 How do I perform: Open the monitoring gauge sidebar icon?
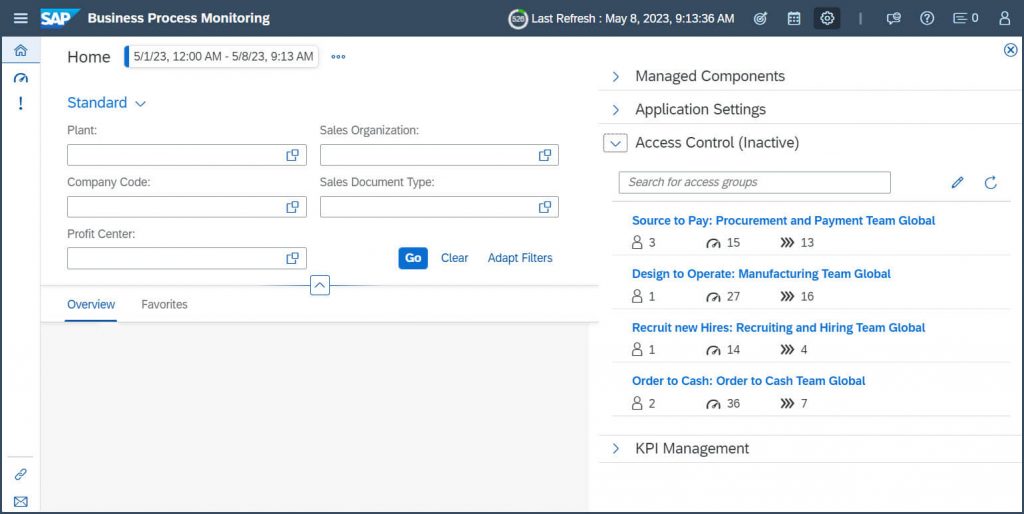coord(21,78)
